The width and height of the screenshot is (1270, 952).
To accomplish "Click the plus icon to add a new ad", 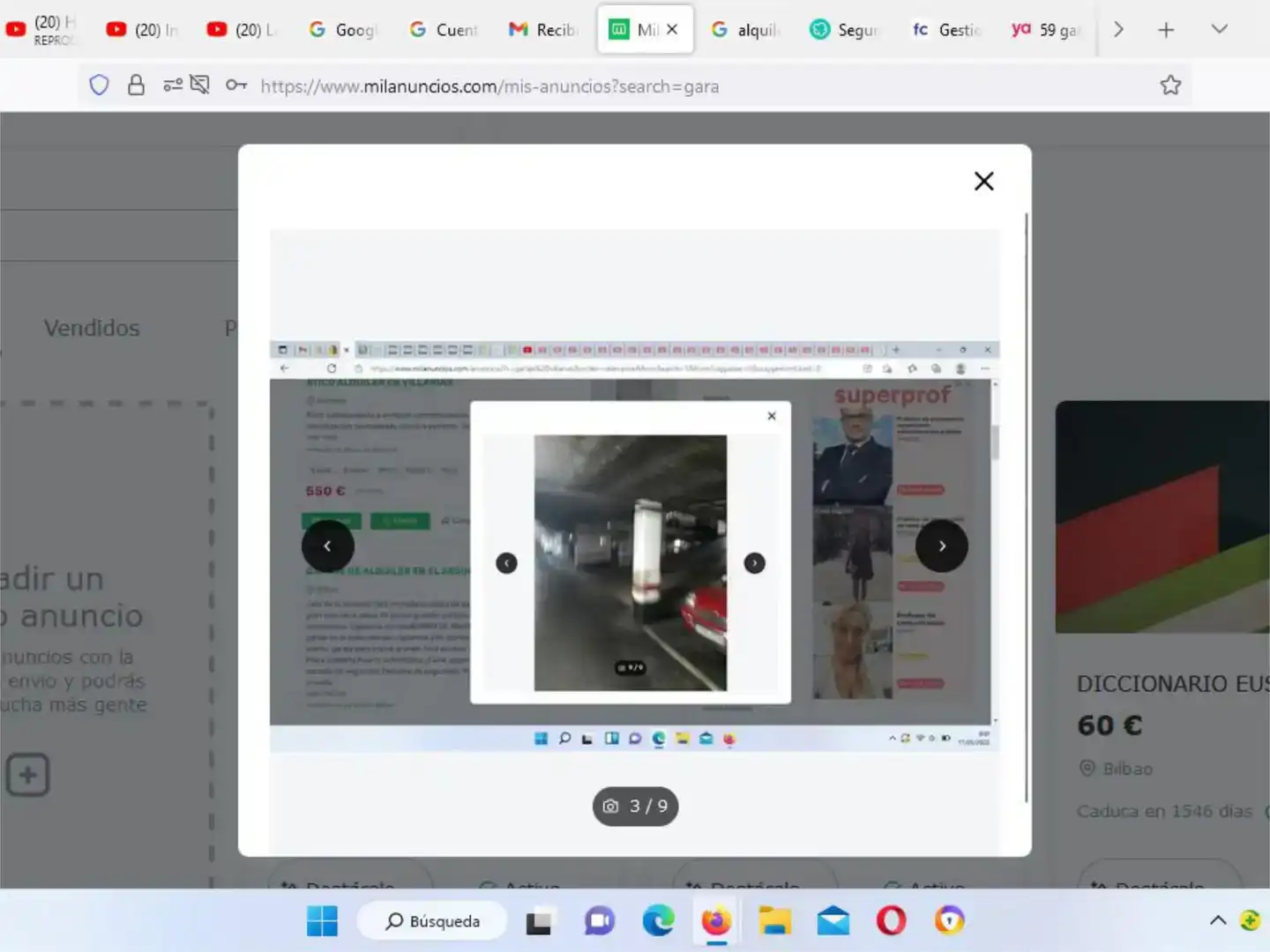I will (27, 775).
